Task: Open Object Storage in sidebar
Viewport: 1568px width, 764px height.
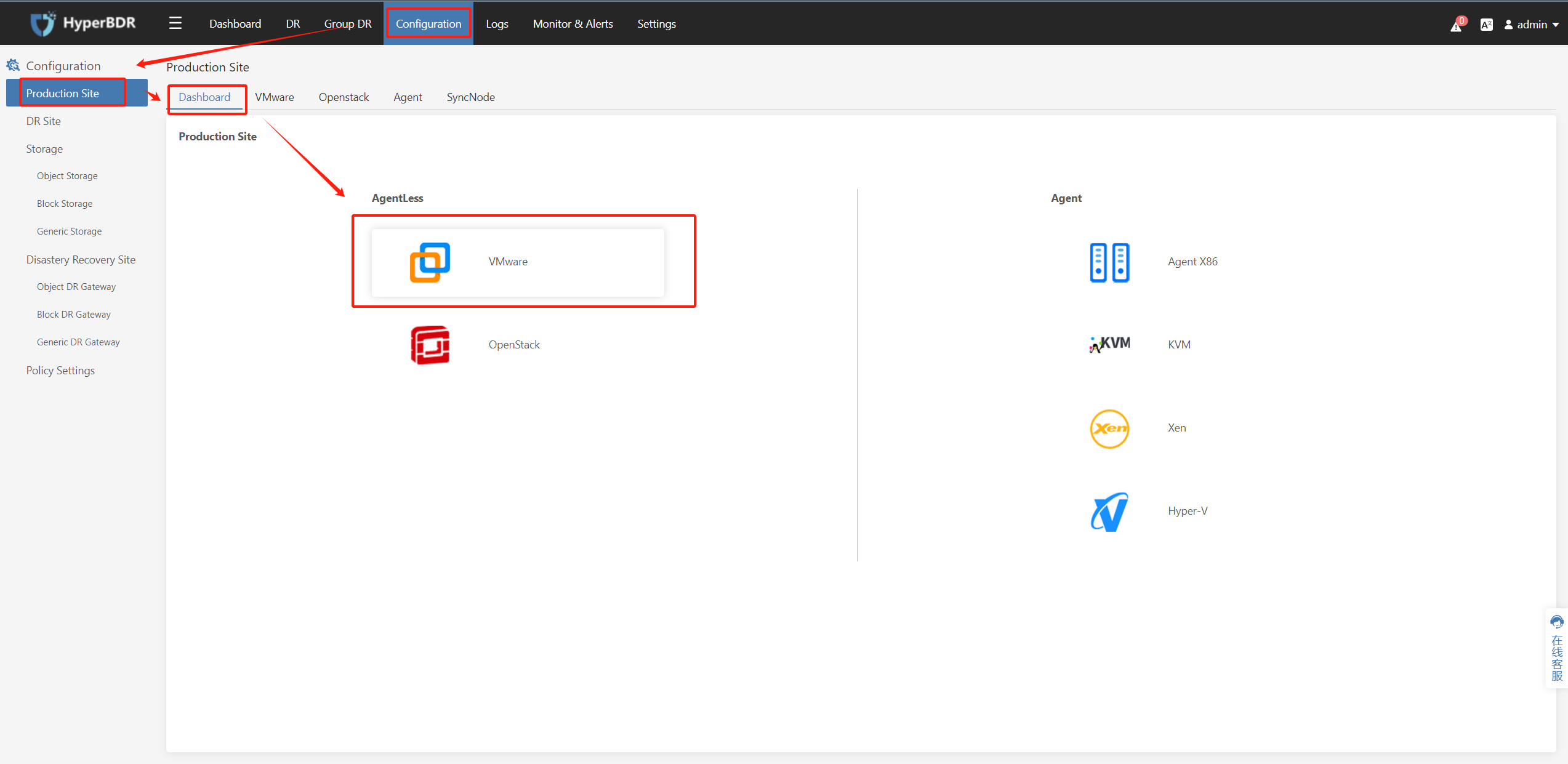Action: click(x=67, y=176)
